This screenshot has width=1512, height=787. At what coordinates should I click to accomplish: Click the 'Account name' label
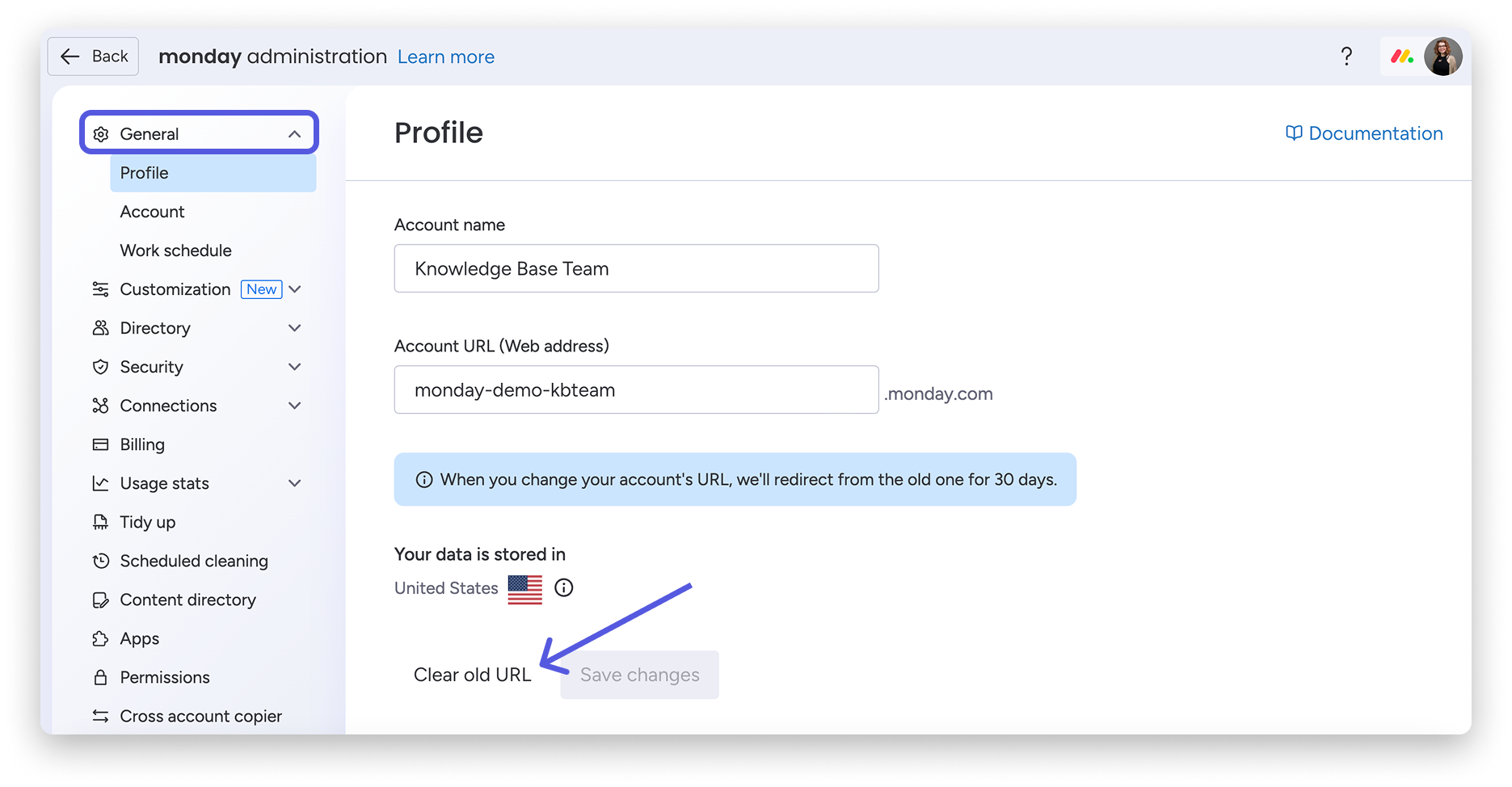coord(449,225)
